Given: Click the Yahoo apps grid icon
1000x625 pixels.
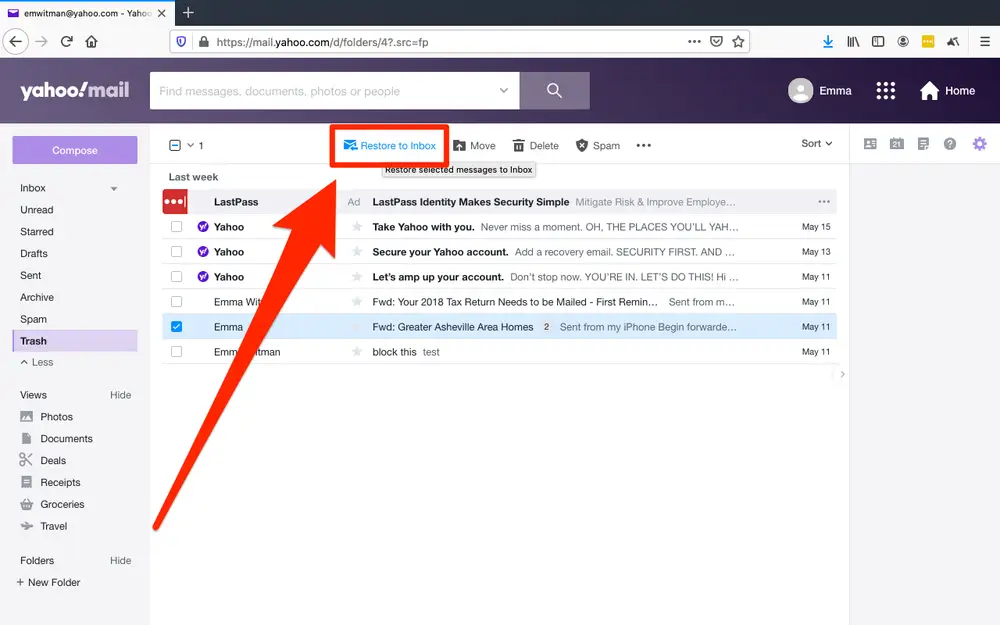Looking at the screenshot, I should click(886, 90).
